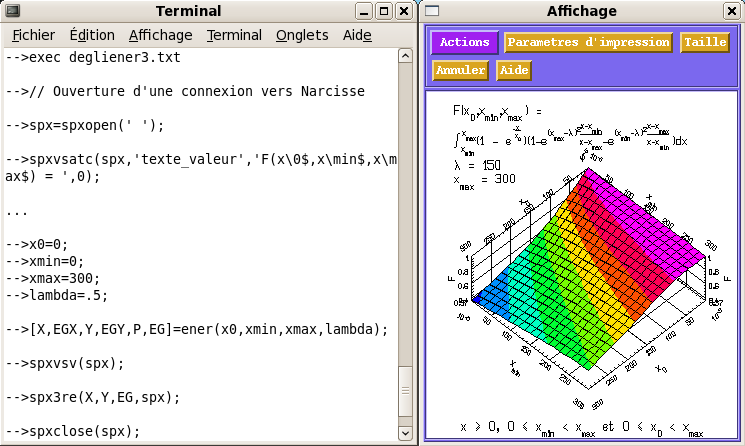
Task: Open the Aide menu in Terminal
Action: tap(356, 35)
